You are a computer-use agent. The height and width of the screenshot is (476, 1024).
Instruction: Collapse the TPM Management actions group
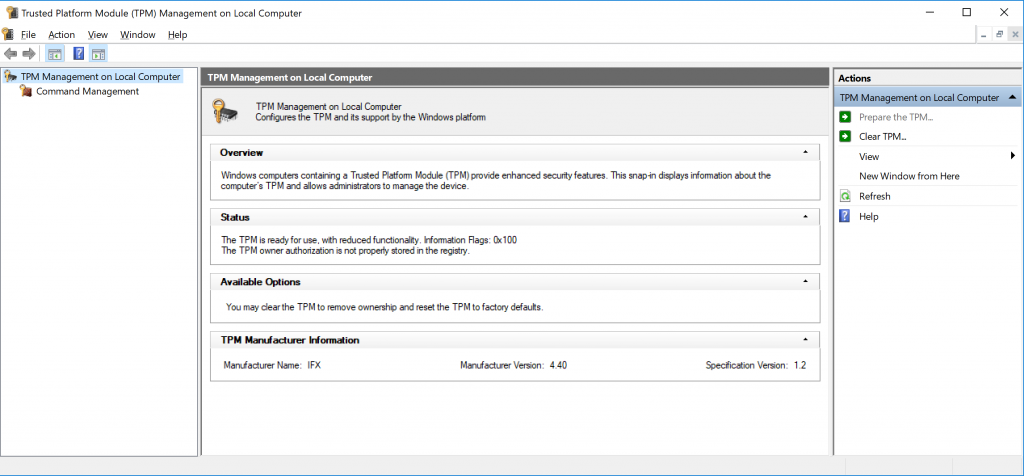coord(1013,98)
